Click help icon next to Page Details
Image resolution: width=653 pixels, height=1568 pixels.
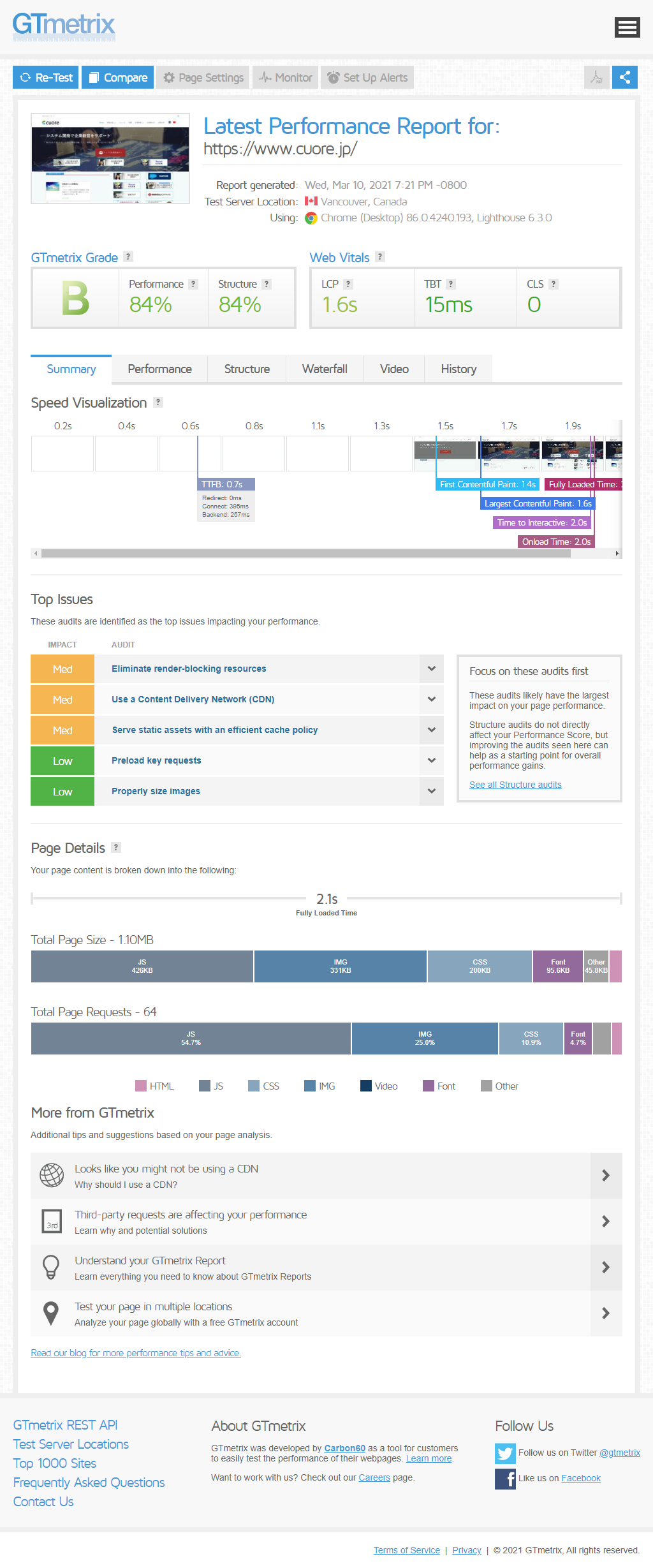click(116, 848)
